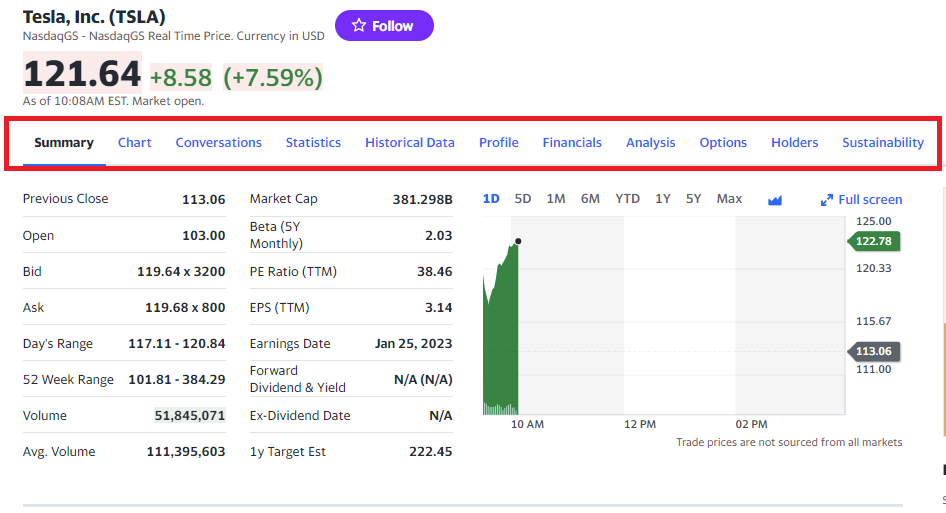
Task: Open the Sustainability tab
Action: [x=883, y=143]
